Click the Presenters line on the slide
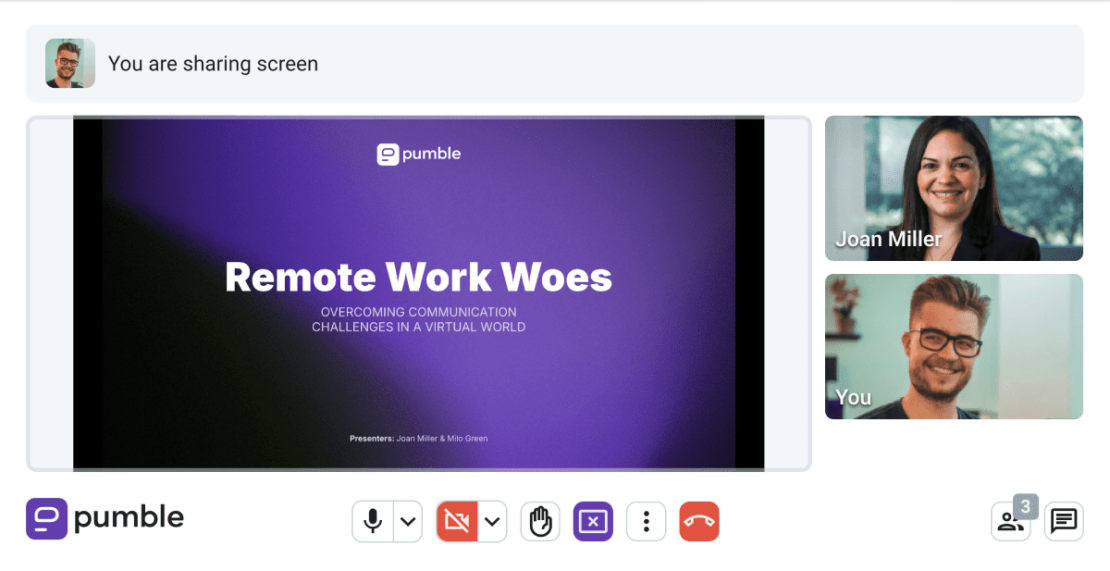The width and height of the screenshot is (1110, 571). [x=418, y=438]
